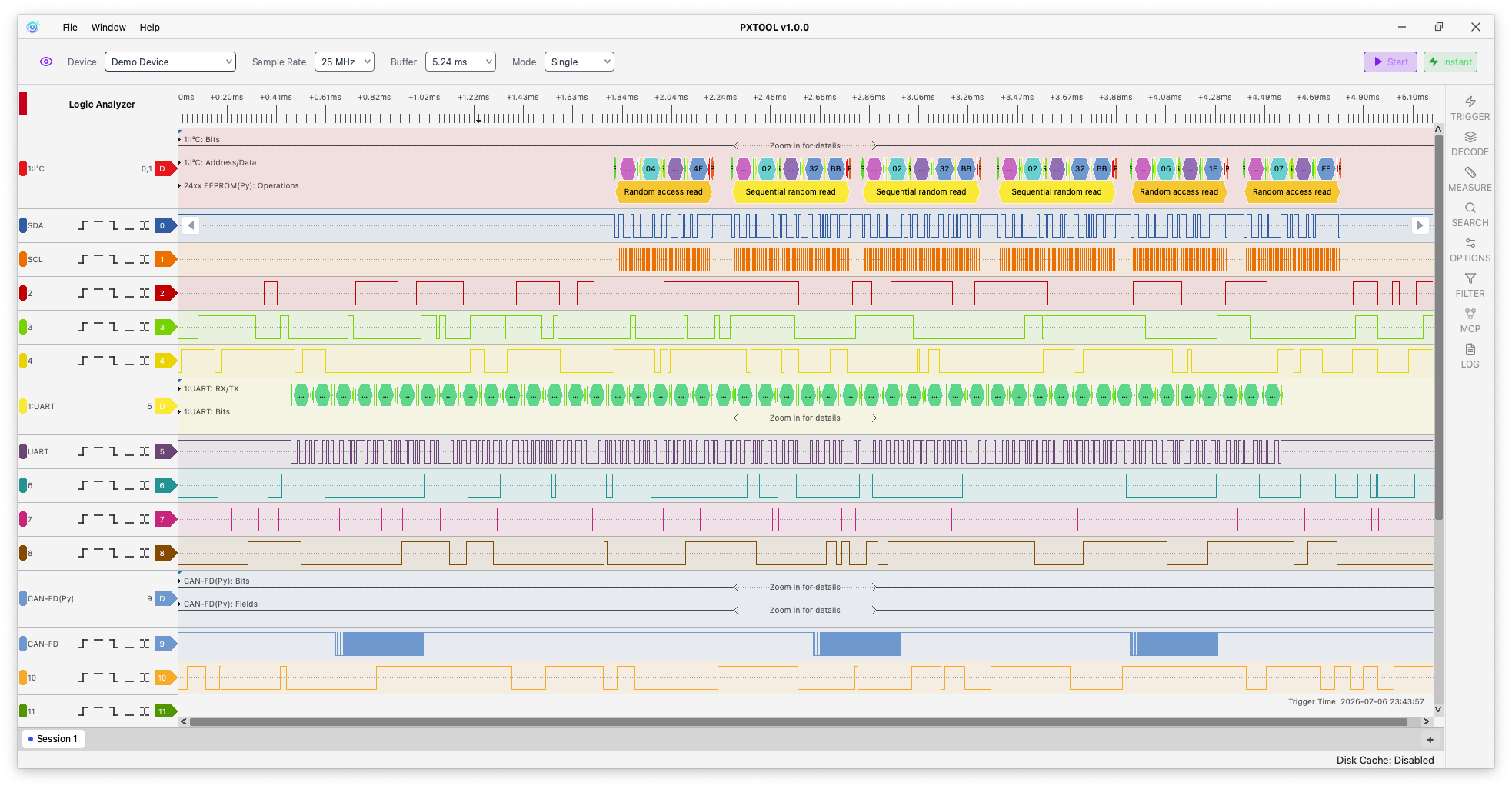Open the File menu

[x=70, y=27]
